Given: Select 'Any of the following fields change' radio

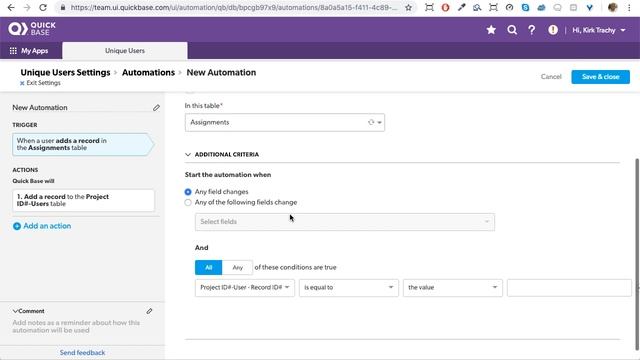Looking at the screenshot, I should tap(188, 202).
